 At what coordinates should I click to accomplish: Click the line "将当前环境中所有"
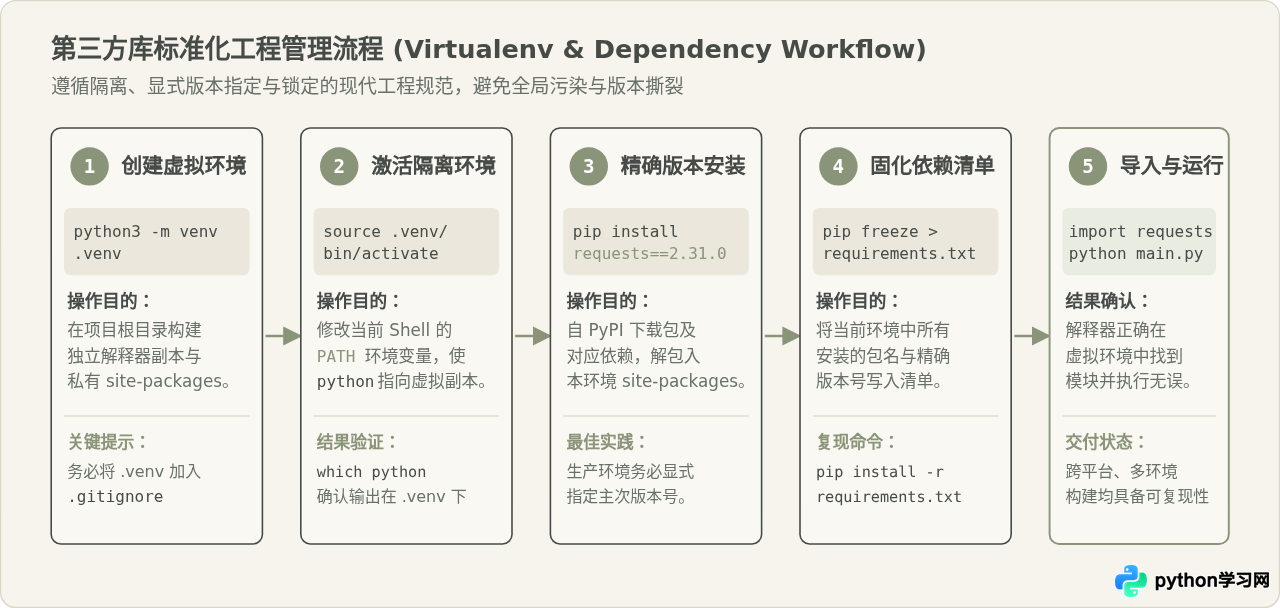(x=883, y=330)
